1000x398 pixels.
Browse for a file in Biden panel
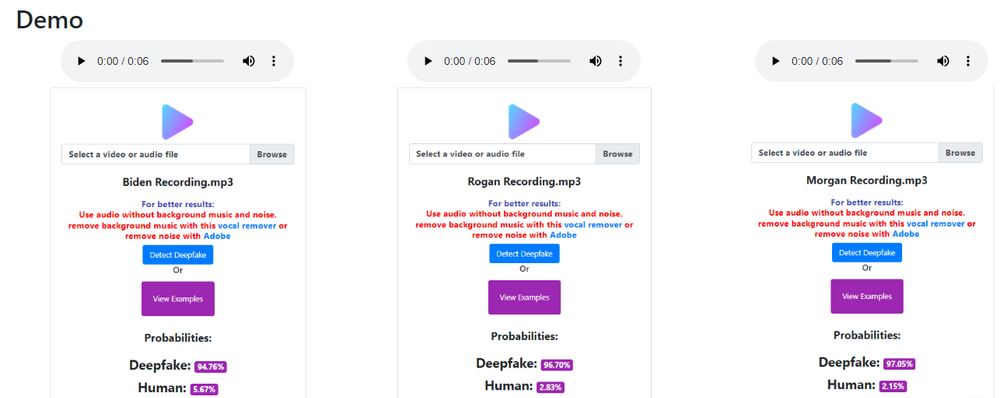point(272,154)
